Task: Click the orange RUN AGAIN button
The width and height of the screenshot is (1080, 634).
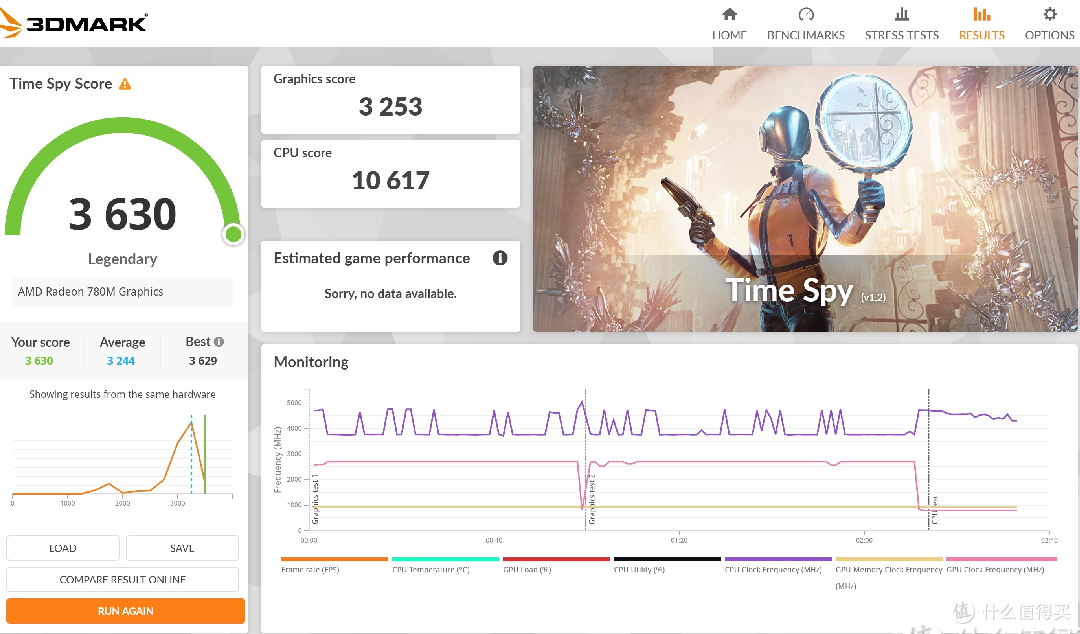Action: point(125,611)
